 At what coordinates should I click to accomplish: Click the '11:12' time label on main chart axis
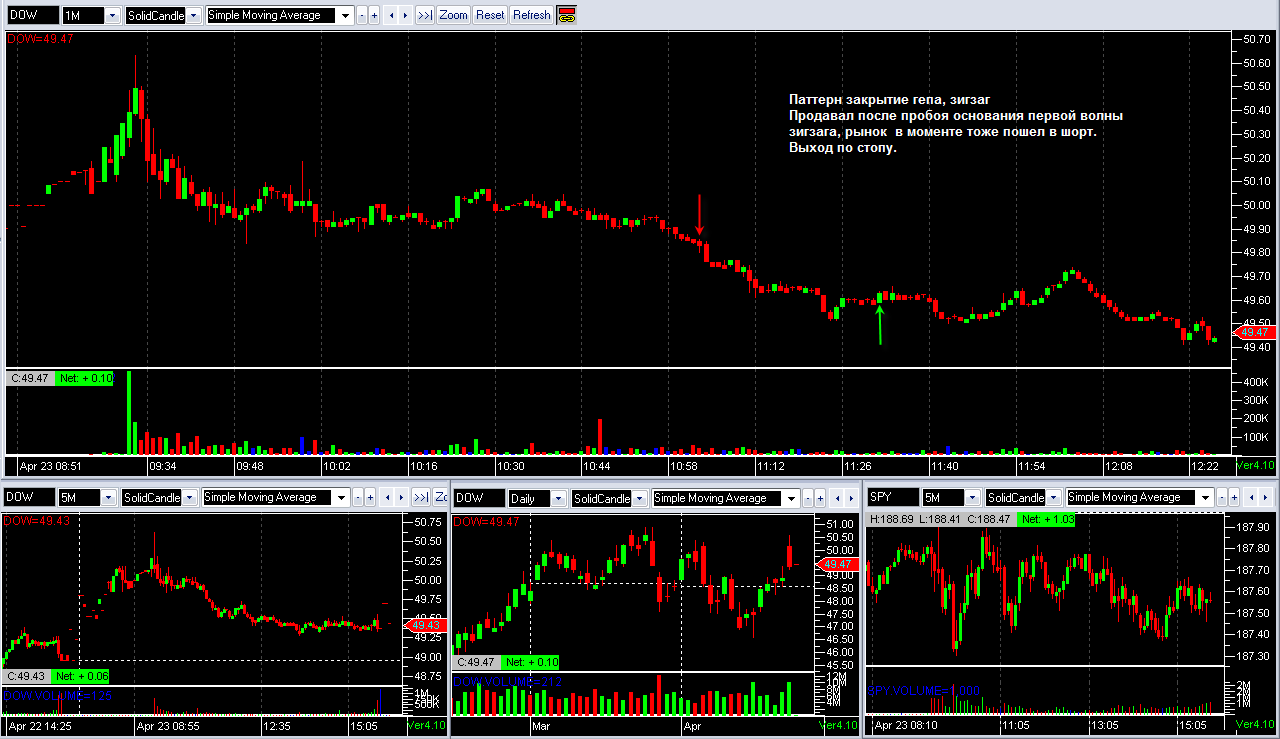769,467
